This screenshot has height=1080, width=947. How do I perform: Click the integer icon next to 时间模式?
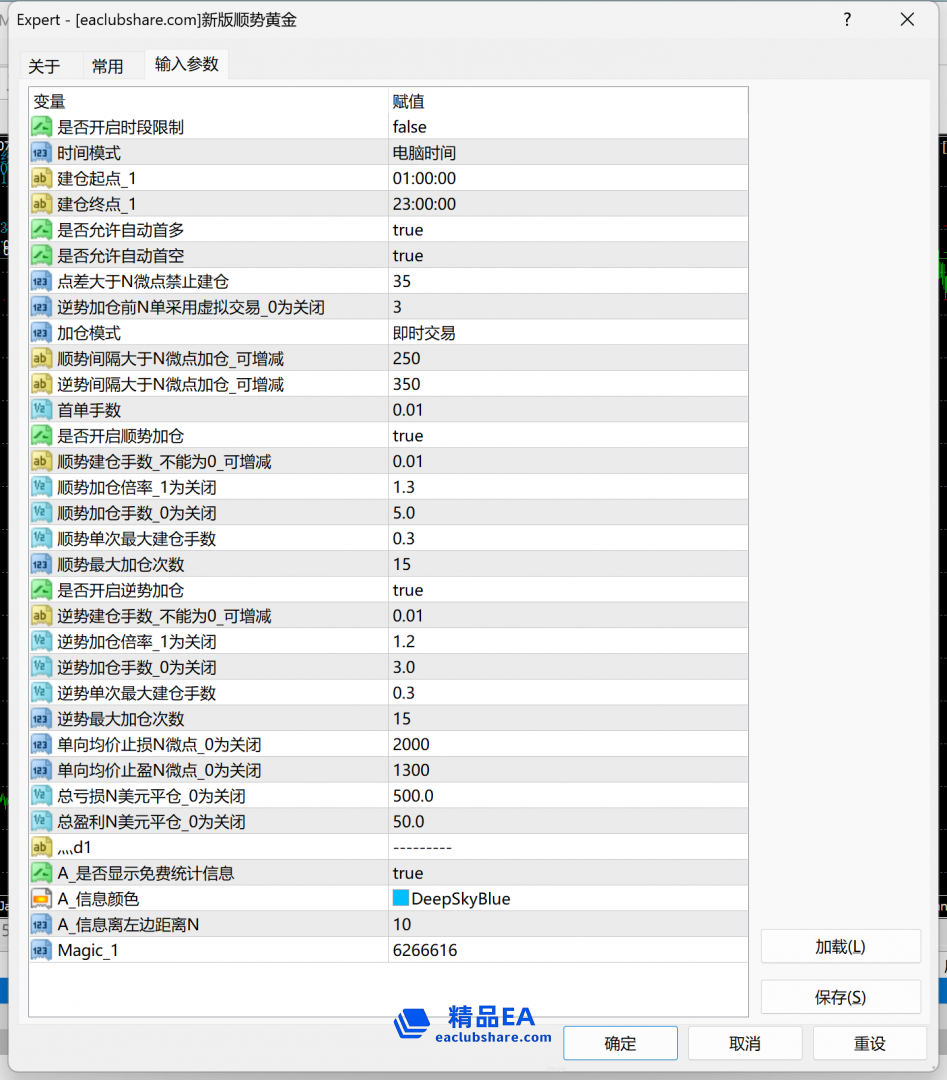pos(41,153)
